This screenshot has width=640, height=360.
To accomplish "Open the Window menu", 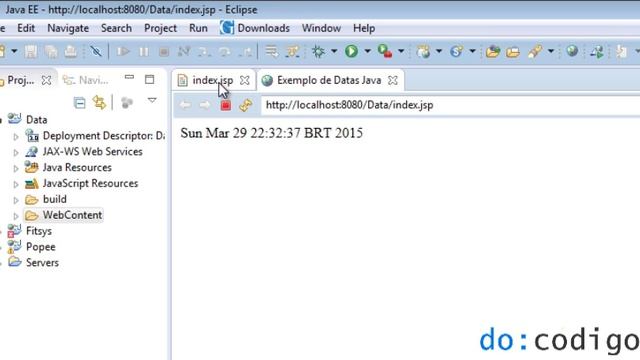I will coord(321,28).
